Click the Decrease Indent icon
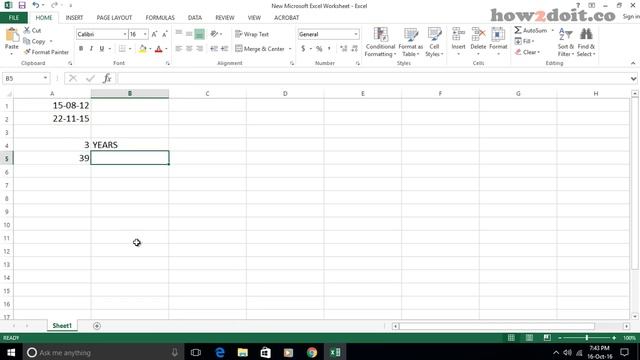640x360 pixels. click(x=214, y=49)
